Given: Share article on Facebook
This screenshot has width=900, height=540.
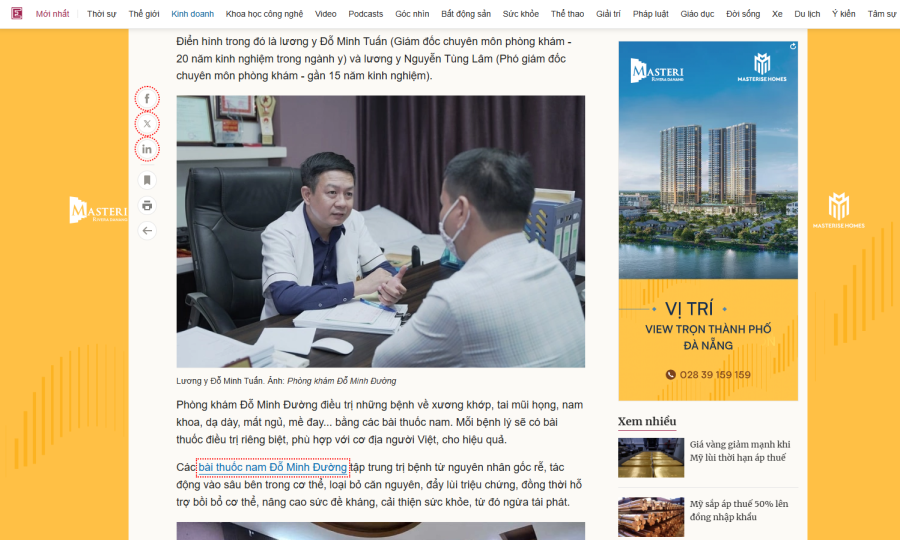Looking at the screenshot, I should 147,98.
